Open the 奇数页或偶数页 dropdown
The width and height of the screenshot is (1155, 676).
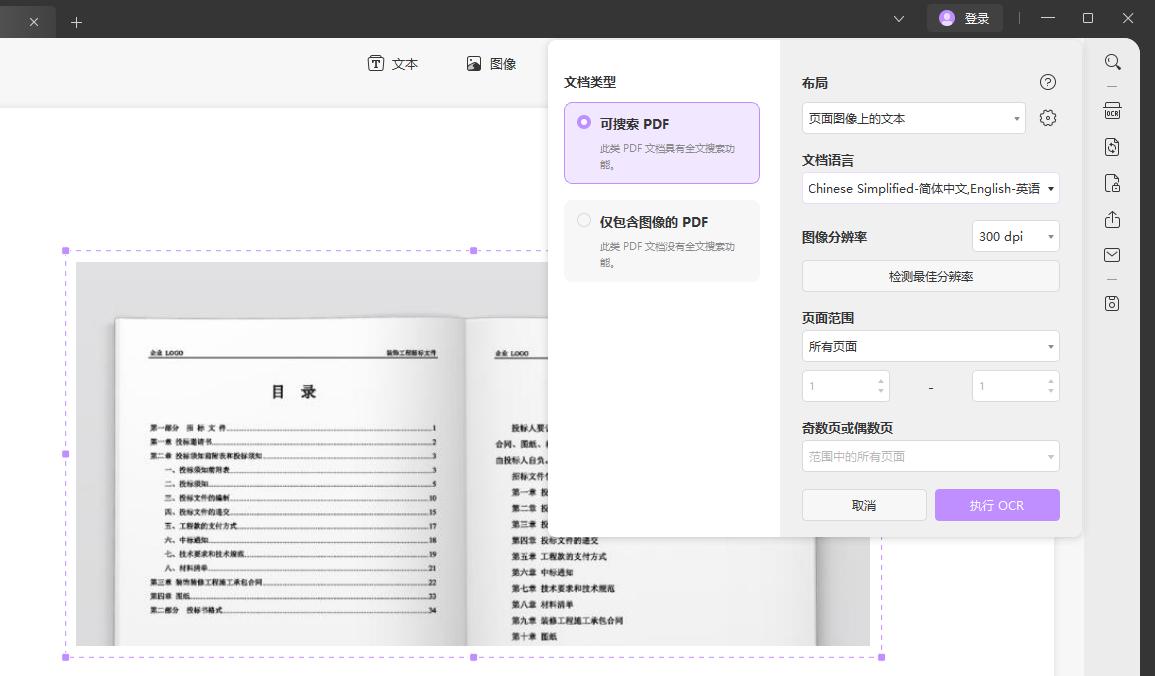point(930,455)
